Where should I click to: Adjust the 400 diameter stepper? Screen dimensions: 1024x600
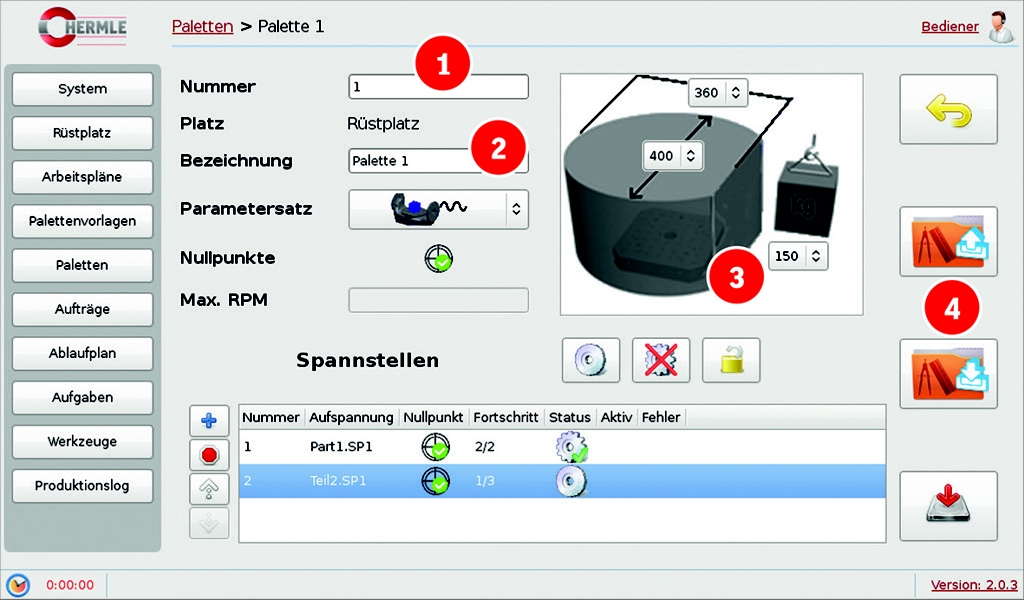[673, 156]
